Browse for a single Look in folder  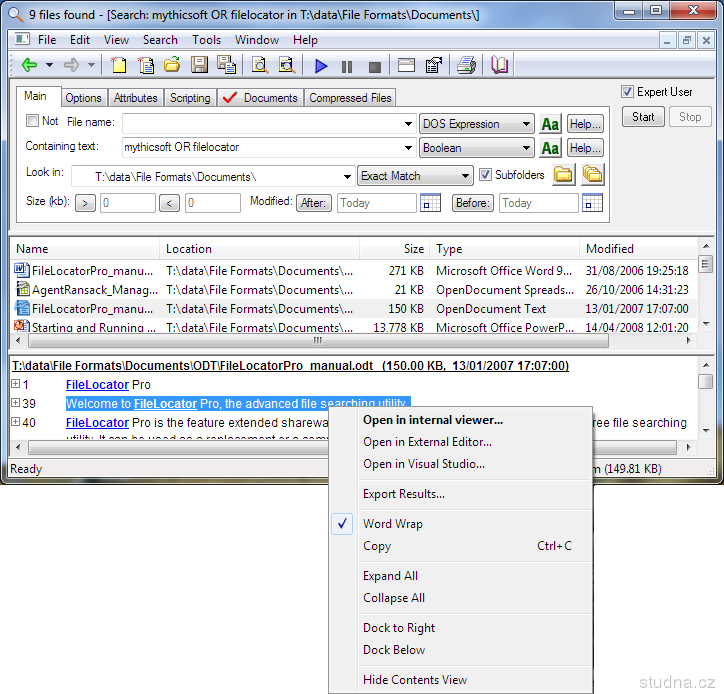(563, 175)
